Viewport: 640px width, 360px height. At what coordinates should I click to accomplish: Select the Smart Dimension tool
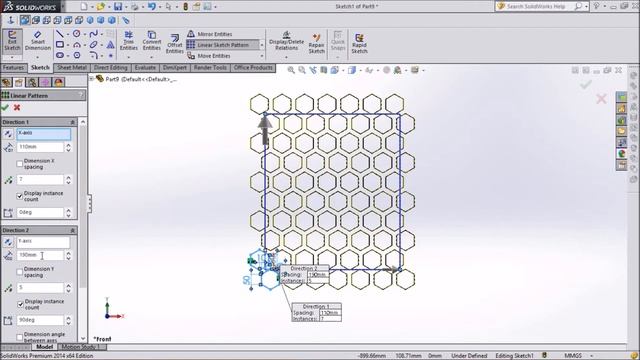point(38,41)
